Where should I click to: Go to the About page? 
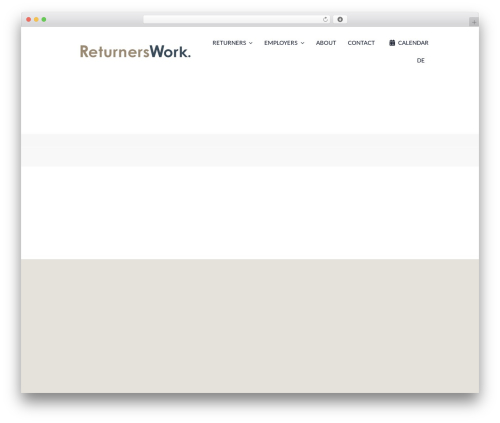click(x=326, y=43)
